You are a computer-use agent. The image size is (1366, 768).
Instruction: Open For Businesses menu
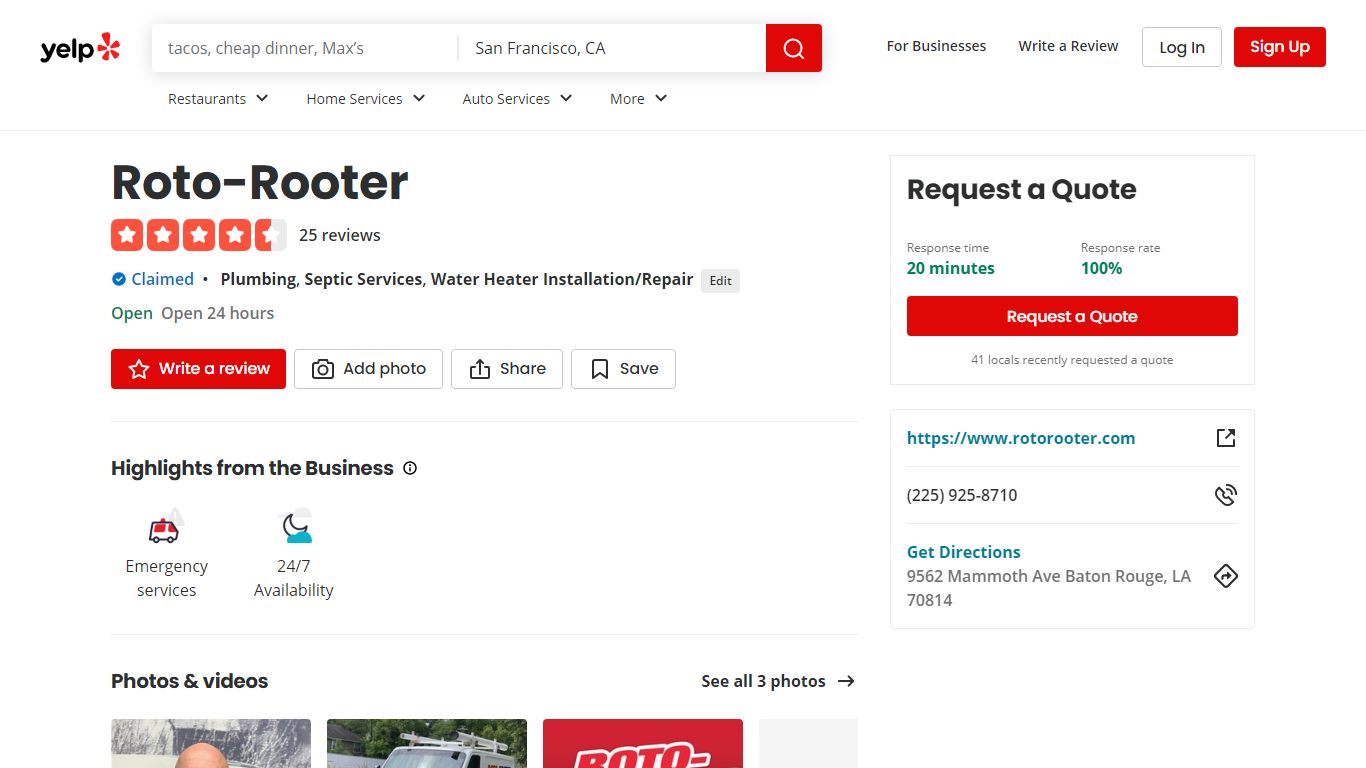(x=936, y=46)
